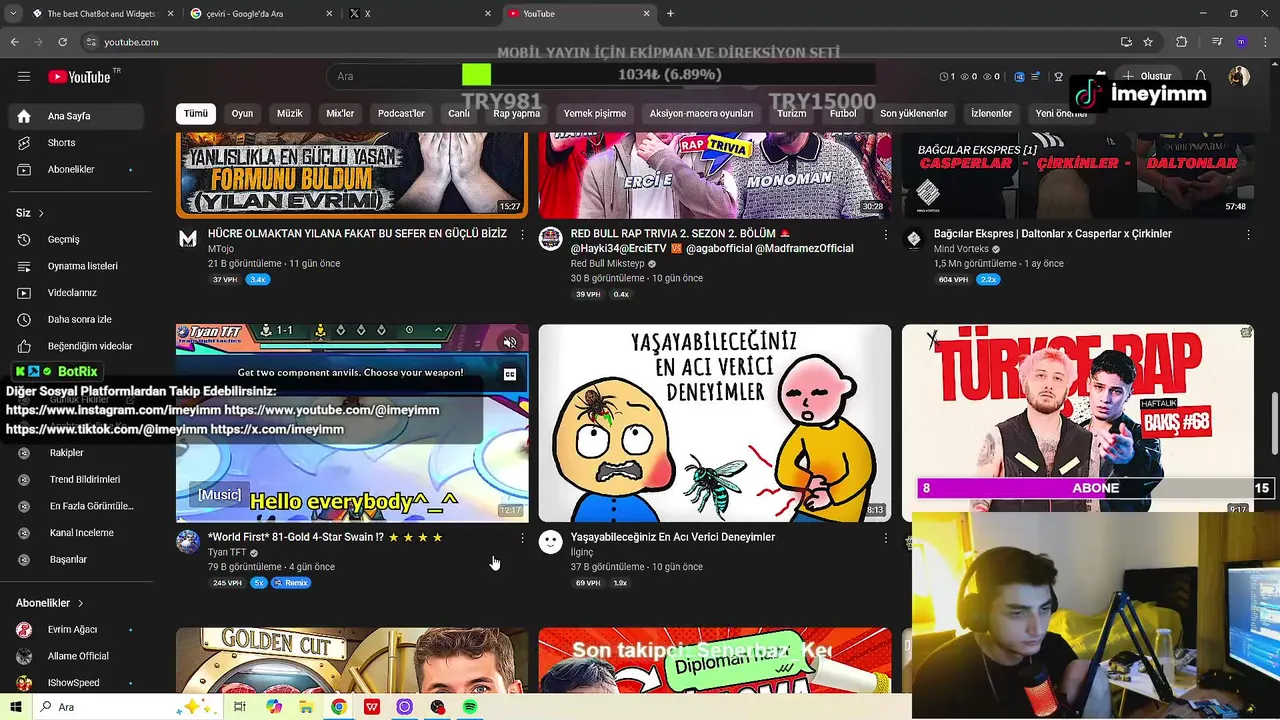Open Shorts from the sidebar

click(x=76, y=143)
